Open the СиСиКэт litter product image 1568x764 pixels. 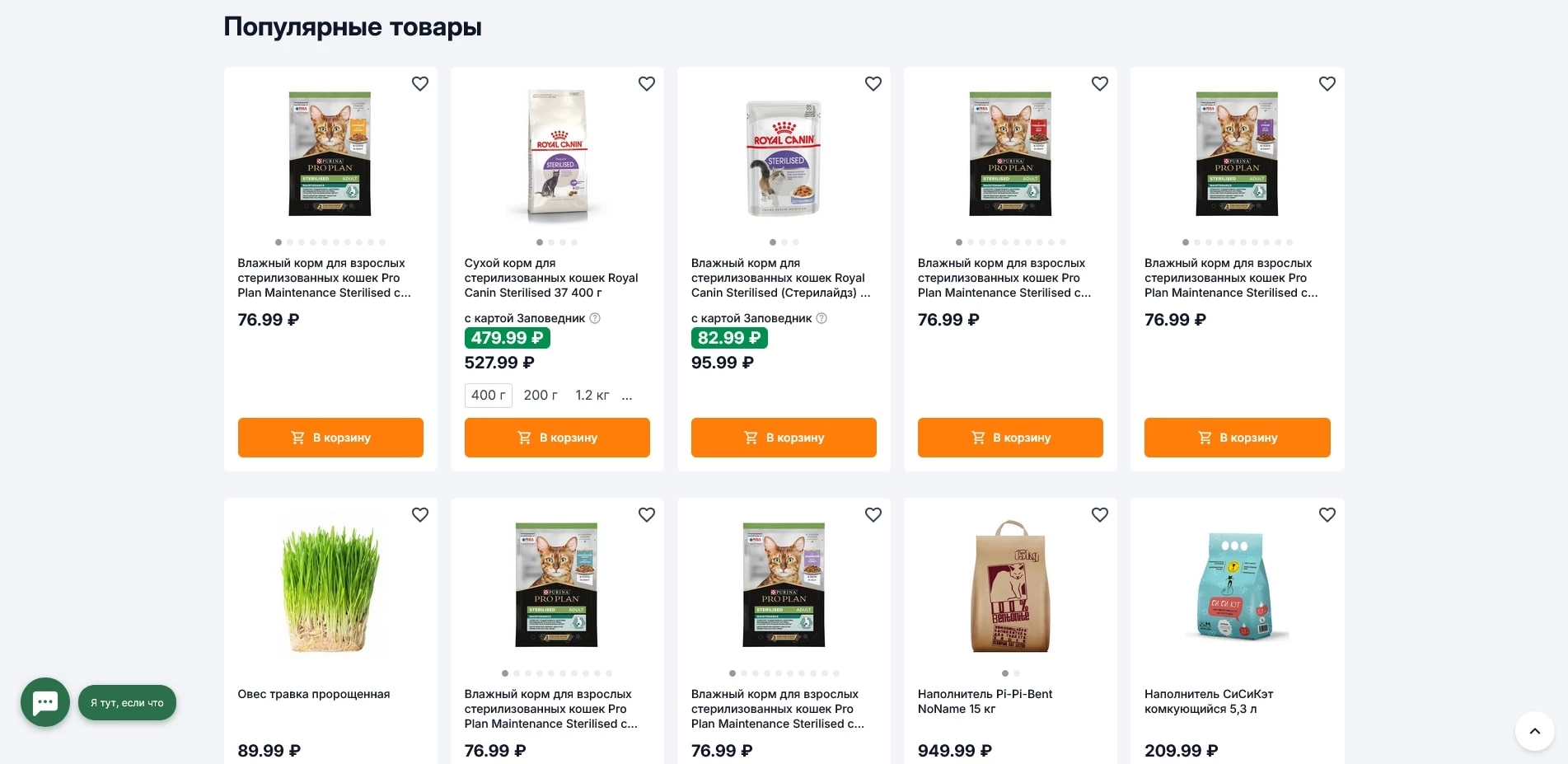coord(1236,586)
